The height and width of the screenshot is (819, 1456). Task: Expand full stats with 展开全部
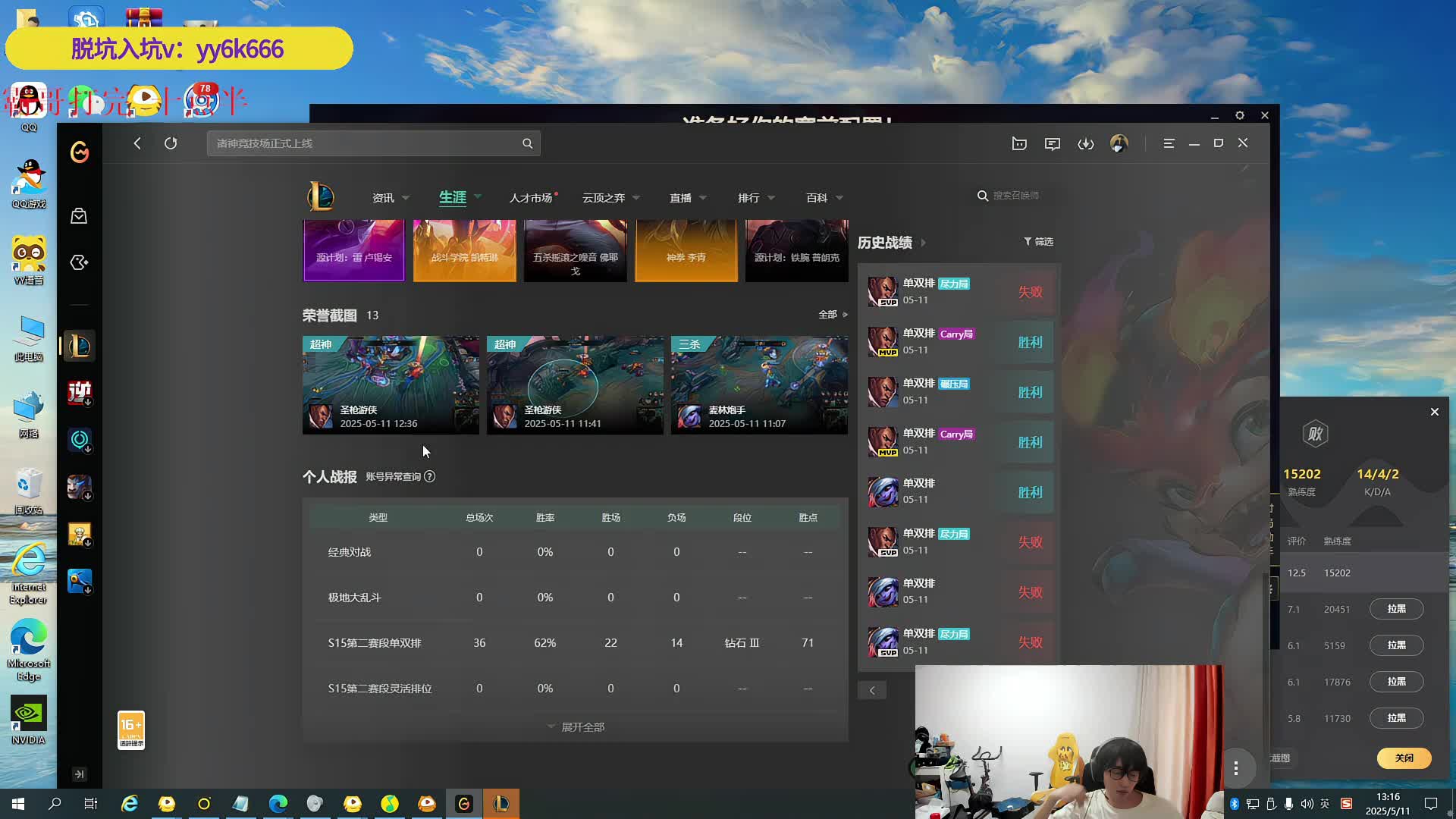click(x=576, y=726)
